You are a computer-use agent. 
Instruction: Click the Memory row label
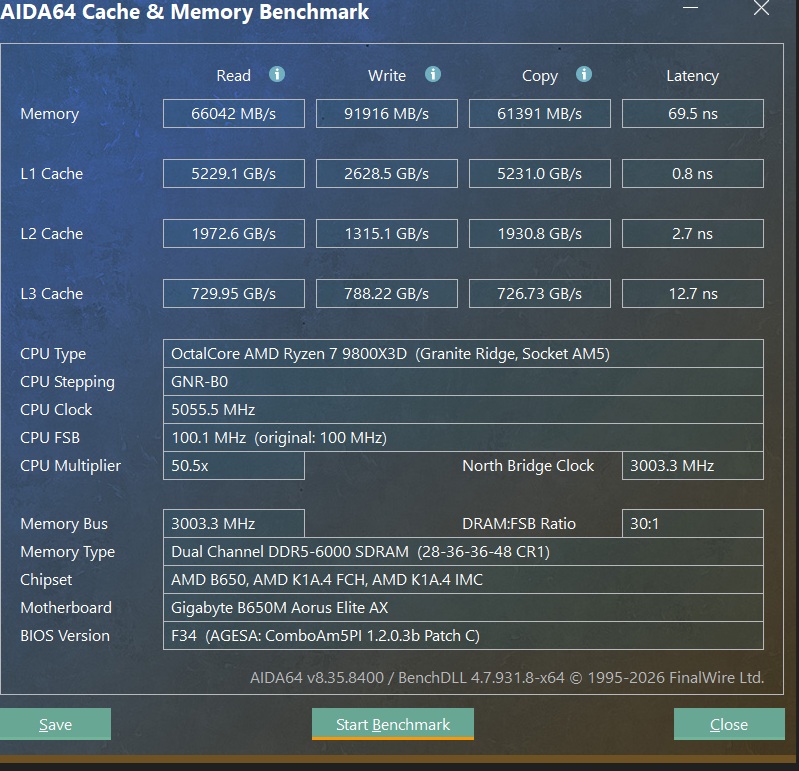click(x=49, y=114)
